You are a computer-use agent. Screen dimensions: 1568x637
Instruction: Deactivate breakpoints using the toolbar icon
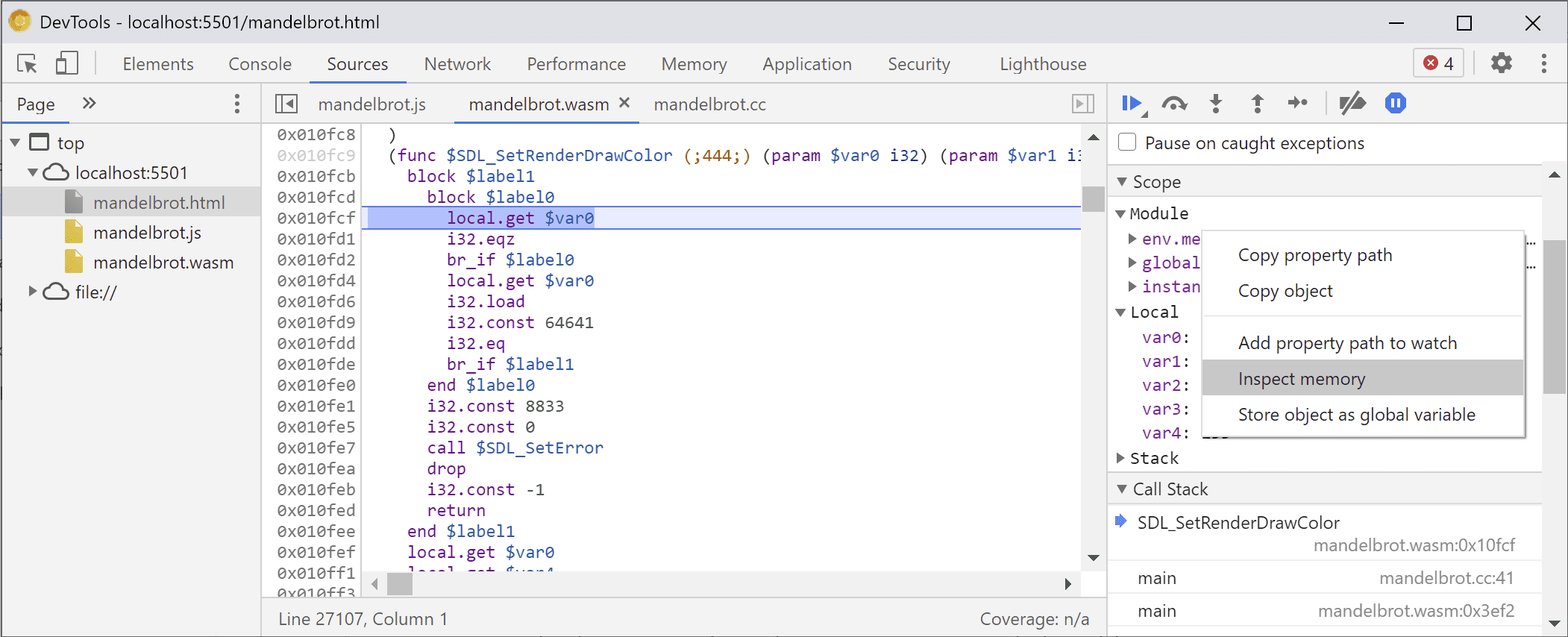(1352, 104)
